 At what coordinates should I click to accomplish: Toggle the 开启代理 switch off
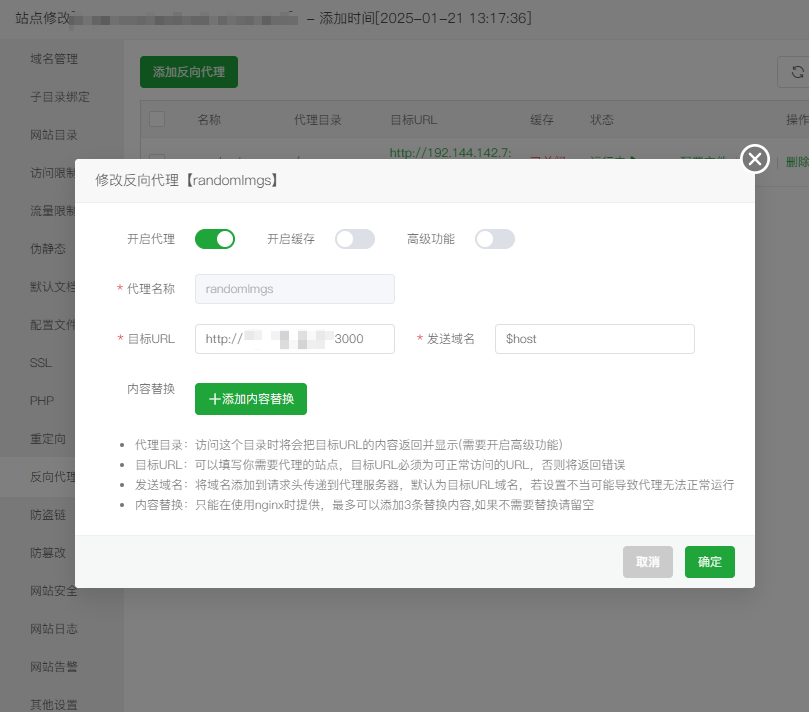coord(215,239)
